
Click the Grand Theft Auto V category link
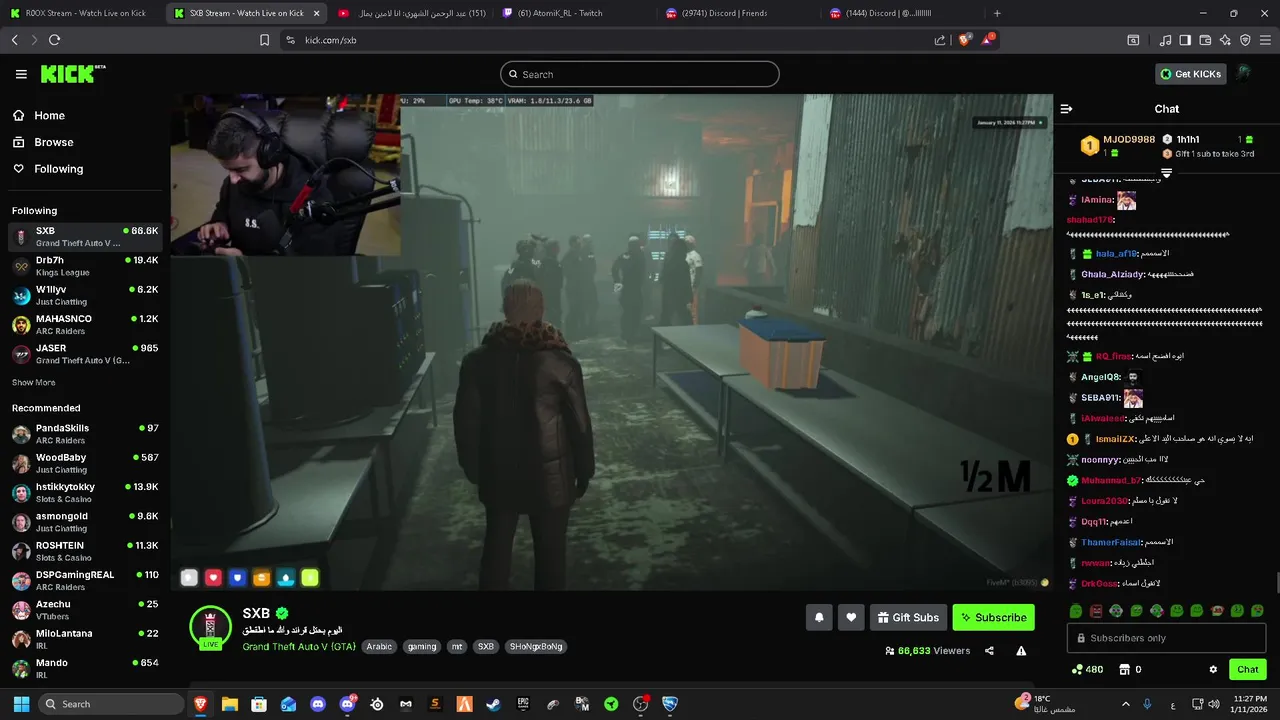click(x=299, y=646)
